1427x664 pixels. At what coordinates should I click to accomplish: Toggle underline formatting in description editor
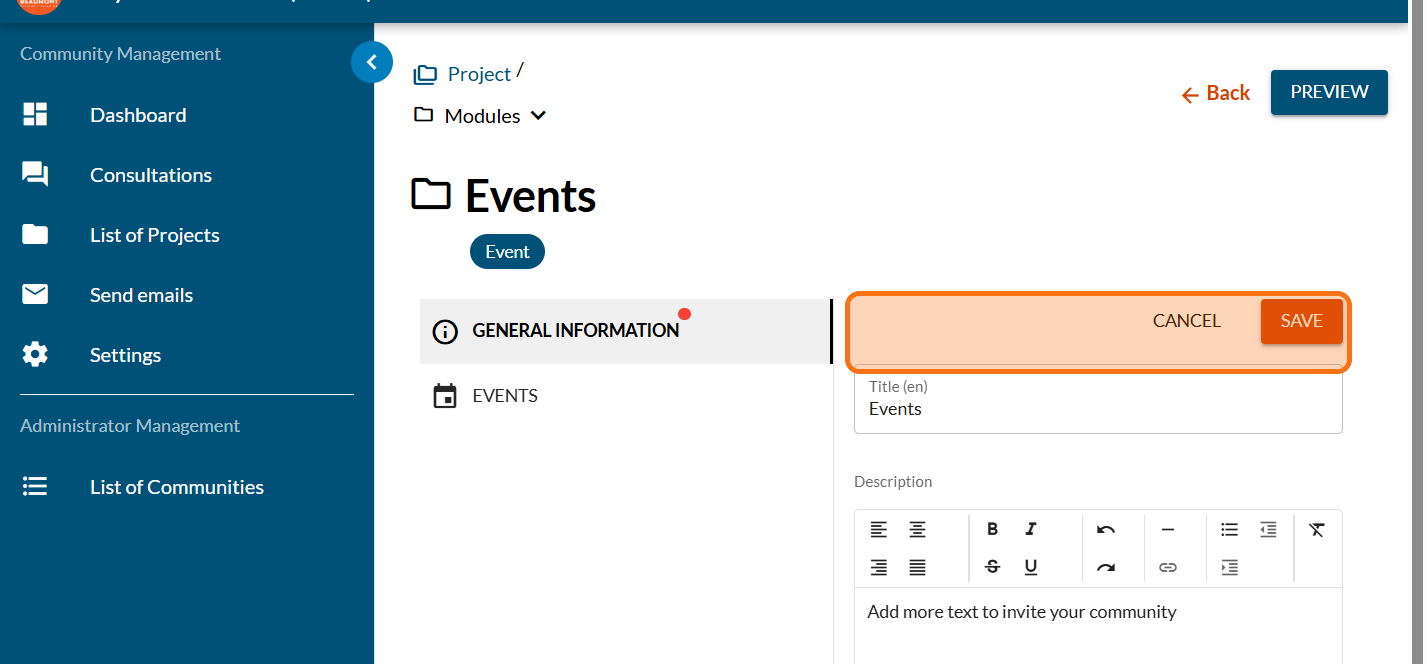click(1030, 567)
